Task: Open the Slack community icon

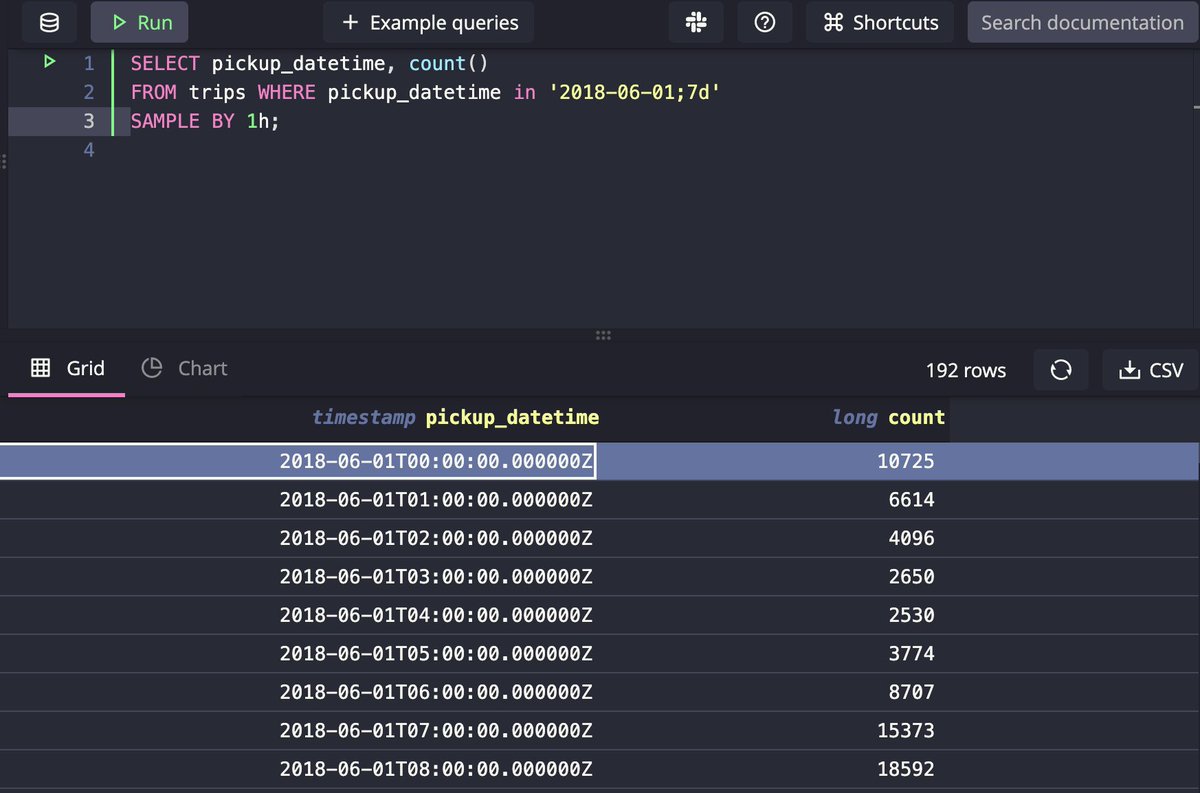Action: coord(696,21)
